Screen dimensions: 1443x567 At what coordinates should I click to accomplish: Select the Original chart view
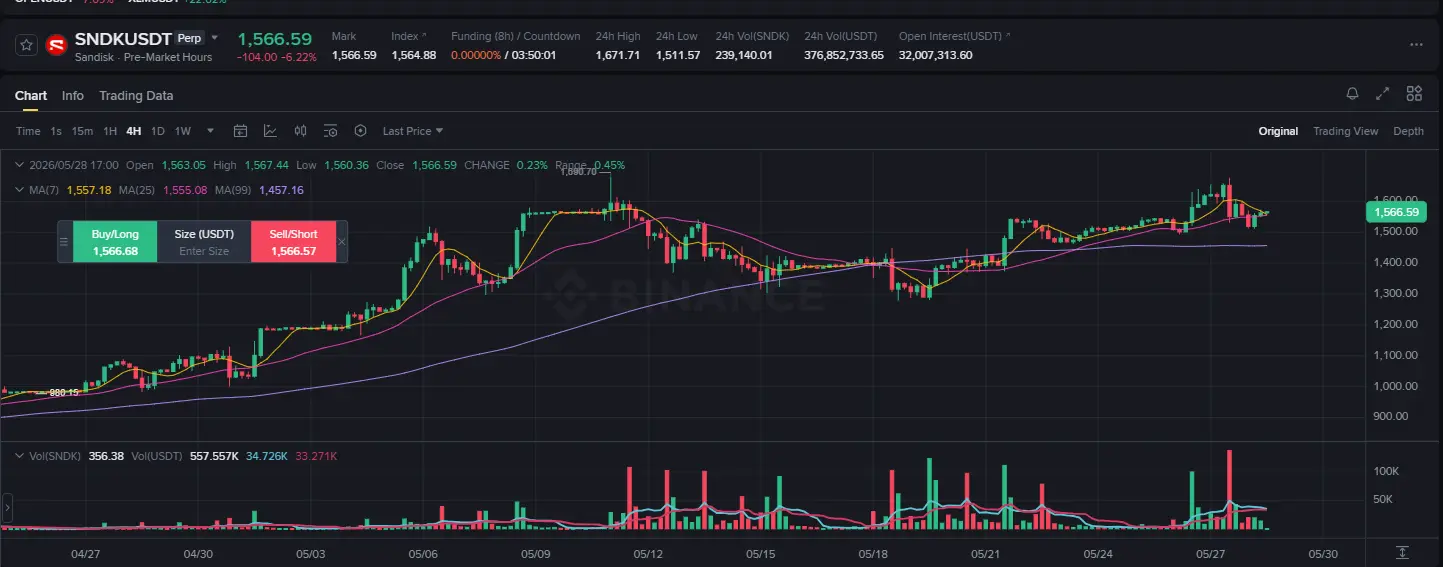[x=1278, y=131]
